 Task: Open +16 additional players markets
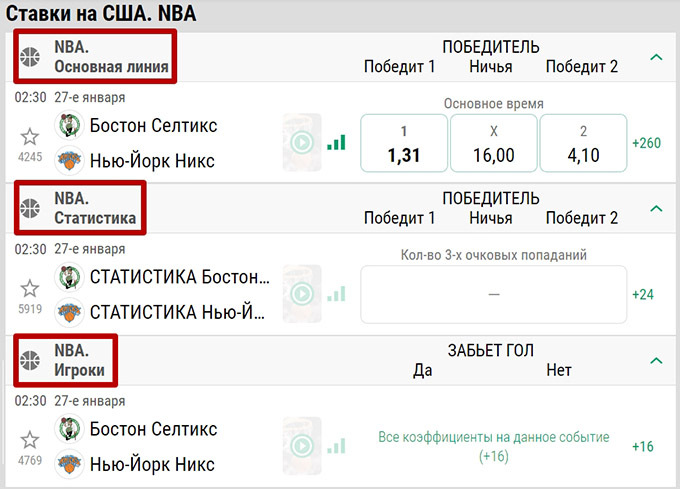point(643,447)
